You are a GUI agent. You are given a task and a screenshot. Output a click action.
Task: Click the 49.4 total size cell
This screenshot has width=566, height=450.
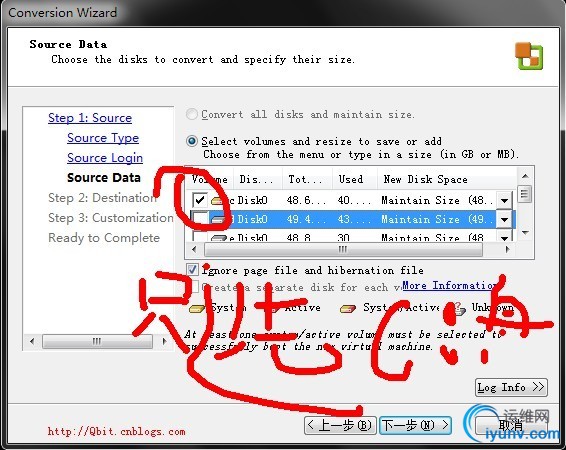tap(306, 219)
